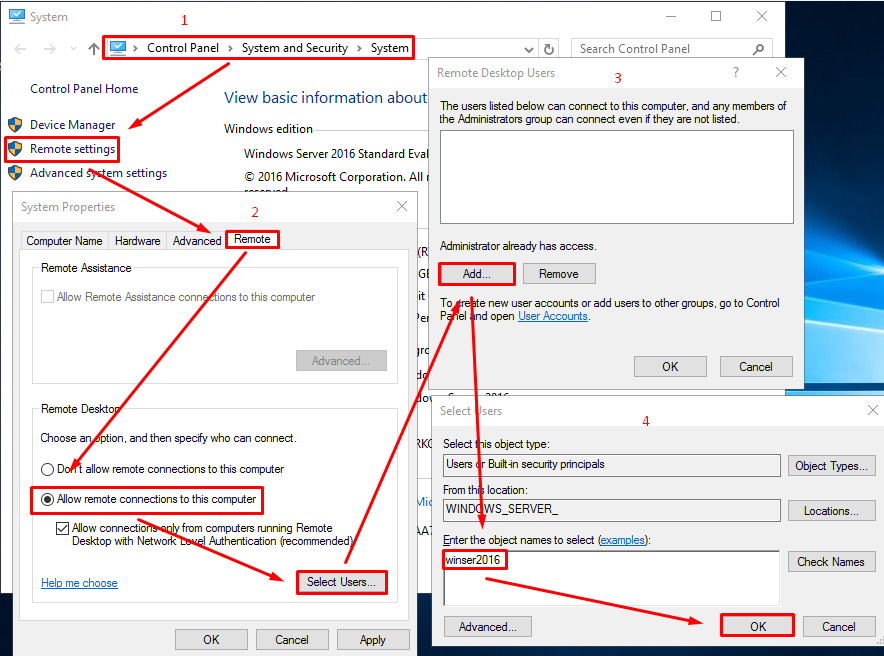Viewport: 884px width, 656px height.
Task: Open the examples link in Select Users
Action: (622, 540)
